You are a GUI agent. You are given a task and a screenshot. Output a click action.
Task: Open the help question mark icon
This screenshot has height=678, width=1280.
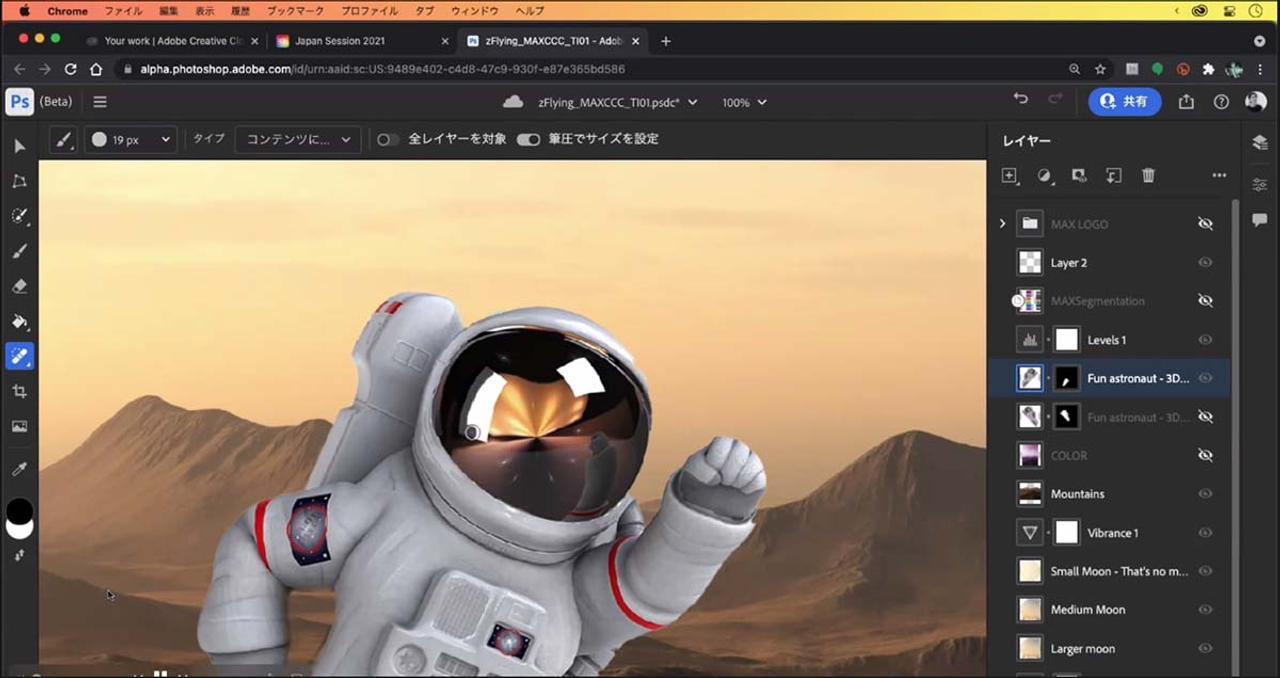pos(1221,102)
